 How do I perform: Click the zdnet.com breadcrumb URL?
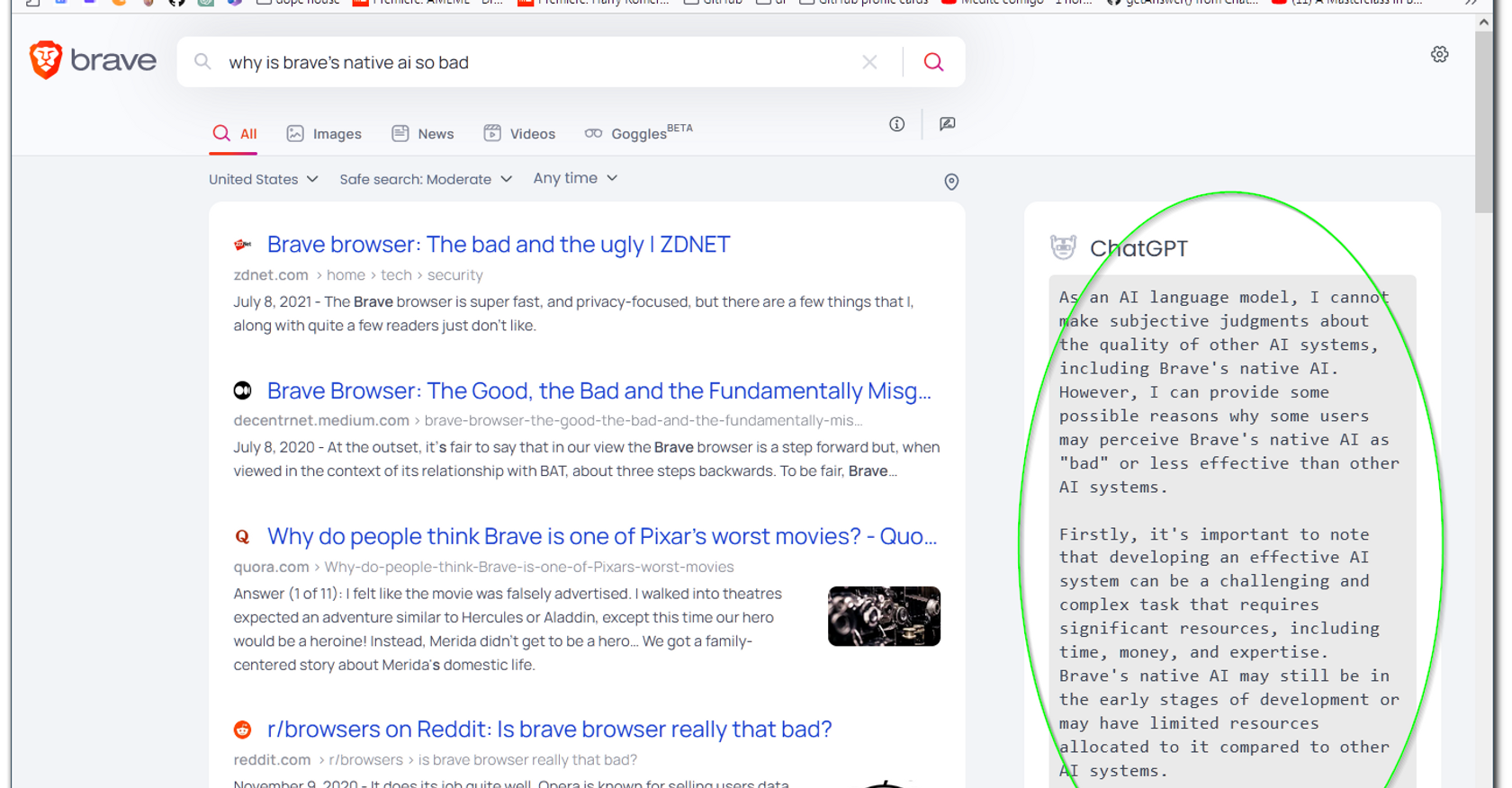click(x=358, y=275)
